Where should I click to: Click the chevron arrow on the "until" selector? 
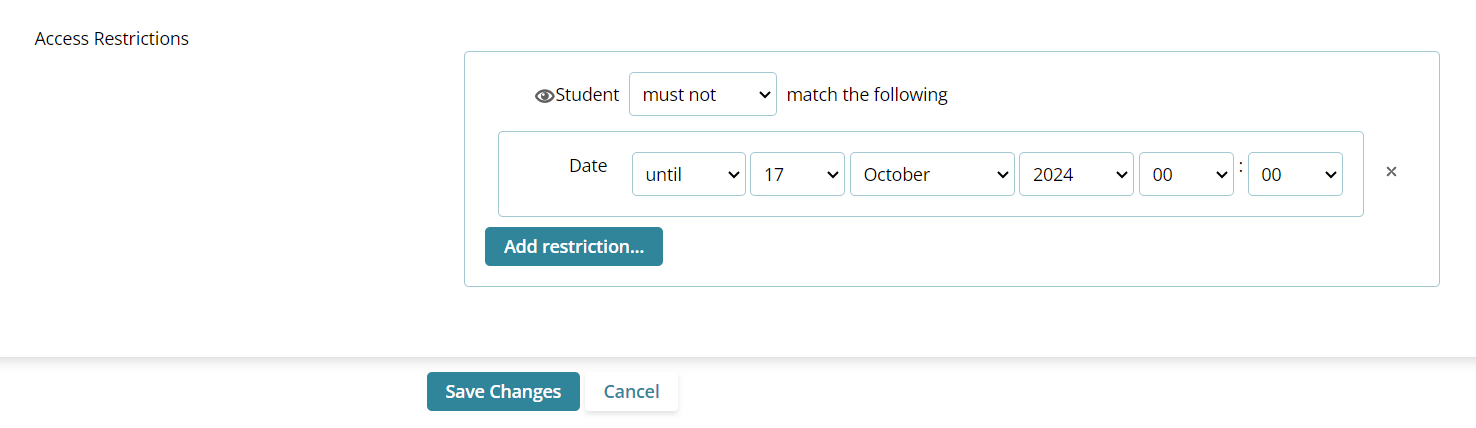pos(733,175)
